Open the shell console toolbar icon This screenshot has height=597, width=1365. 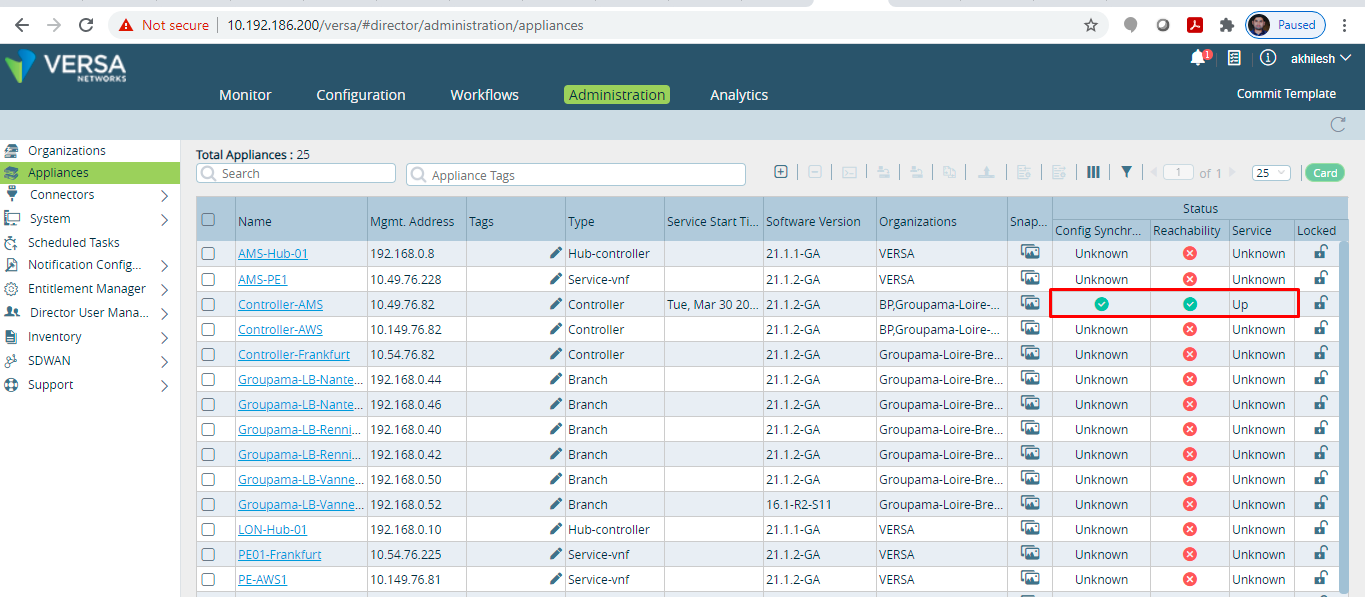(x=849, y=172)
